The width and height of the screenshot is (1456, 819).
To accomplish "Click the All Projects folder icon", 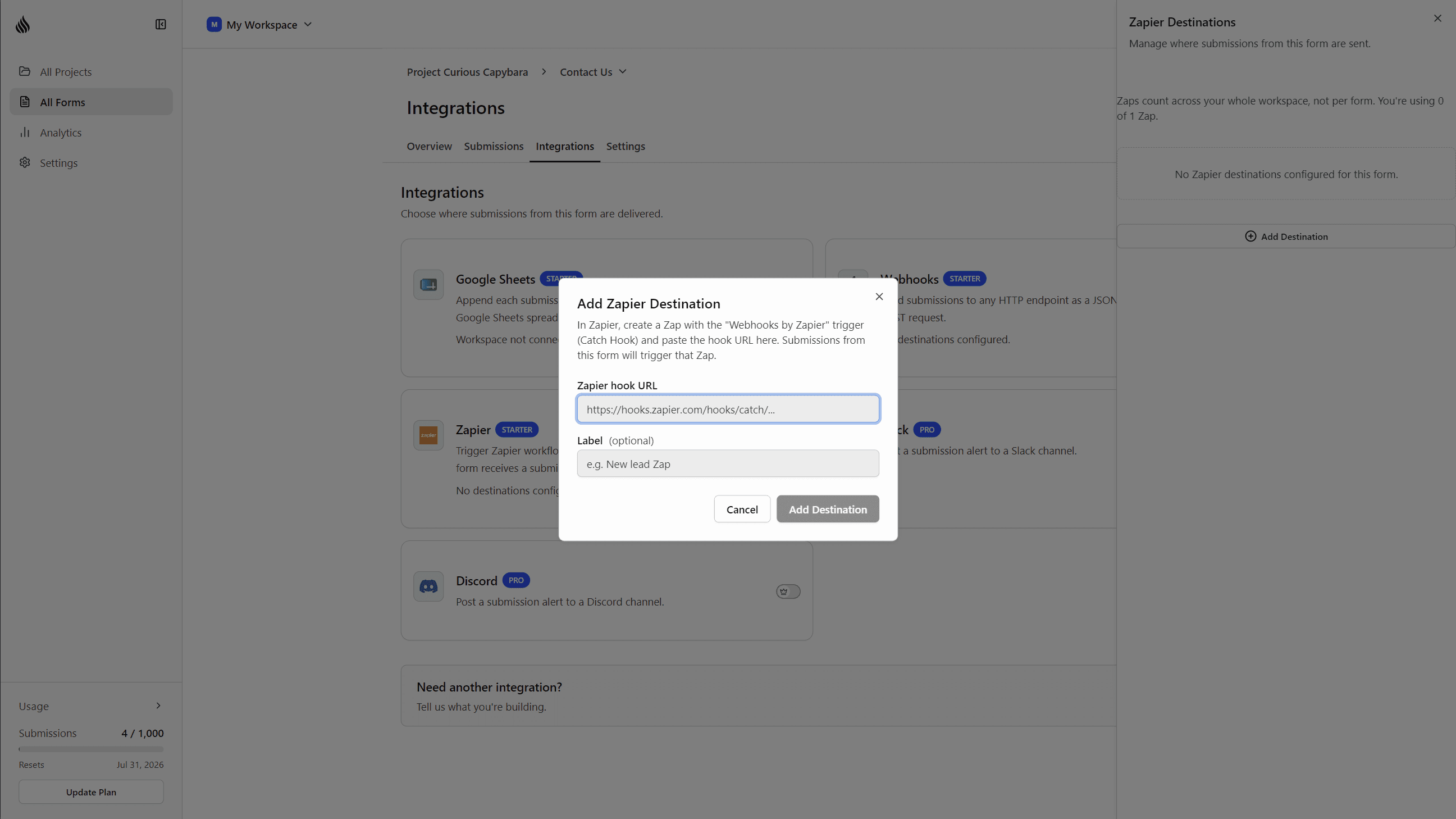I will [x=25, y=71].
